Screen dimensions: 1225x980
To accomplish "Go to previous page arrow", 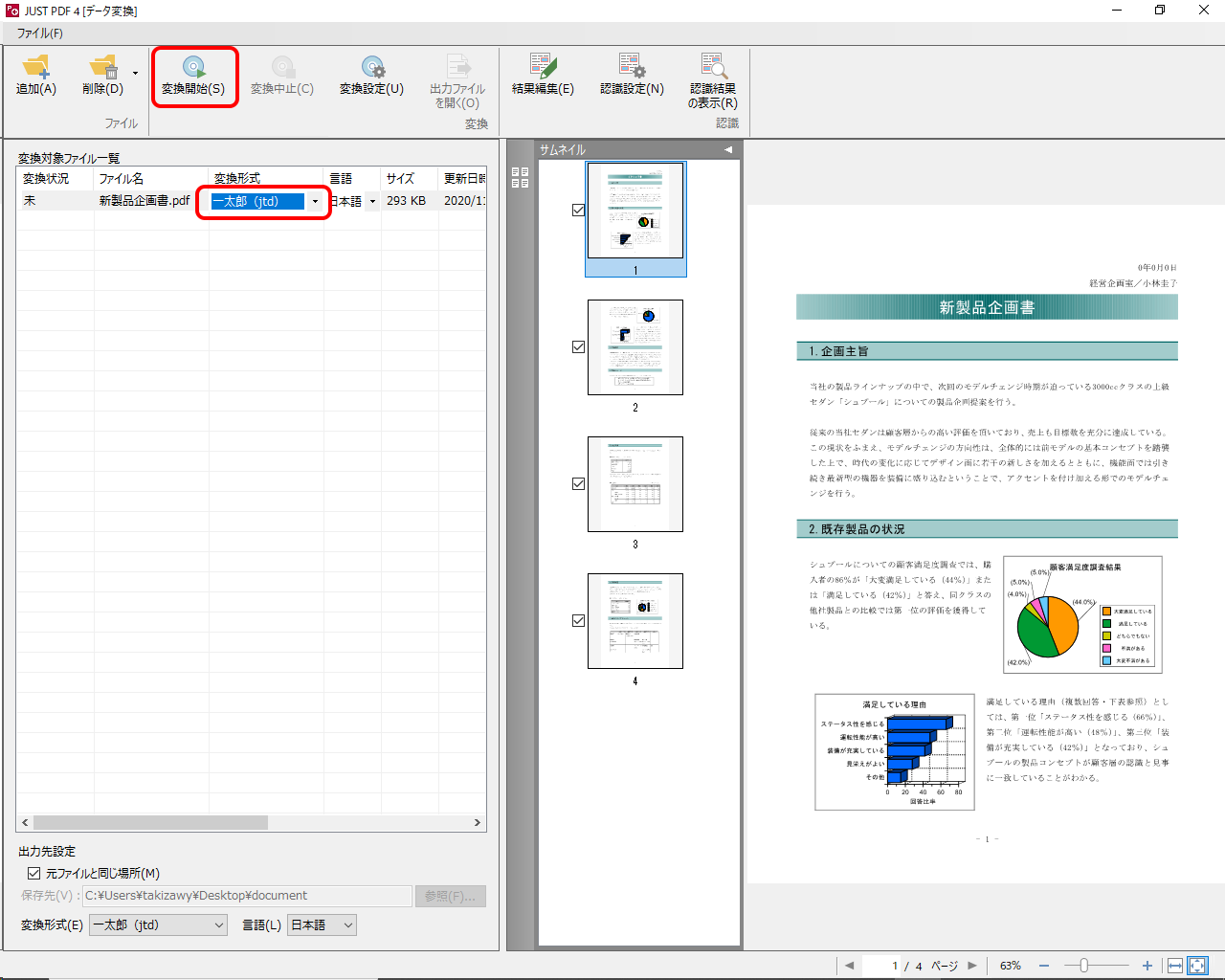I will click(x=849, y=966).
